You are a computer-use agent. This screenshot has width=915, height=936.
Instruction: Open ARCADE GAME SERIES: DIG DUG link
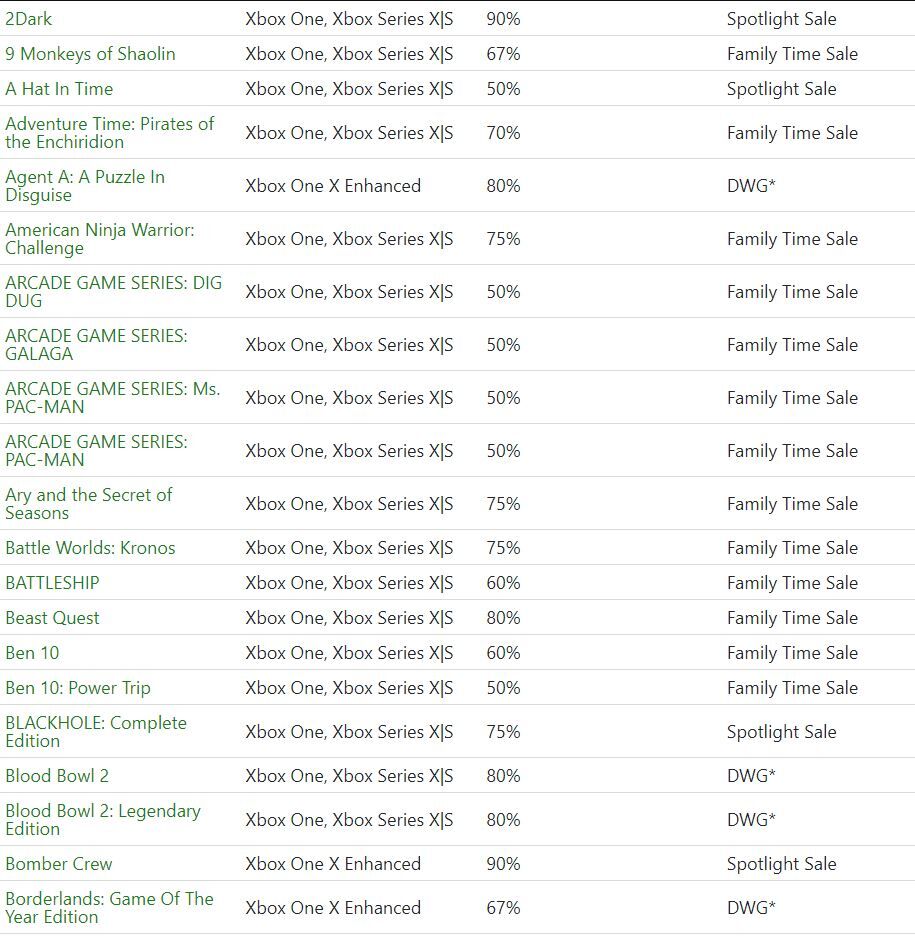pyautogui.click(x=113, y=291)
